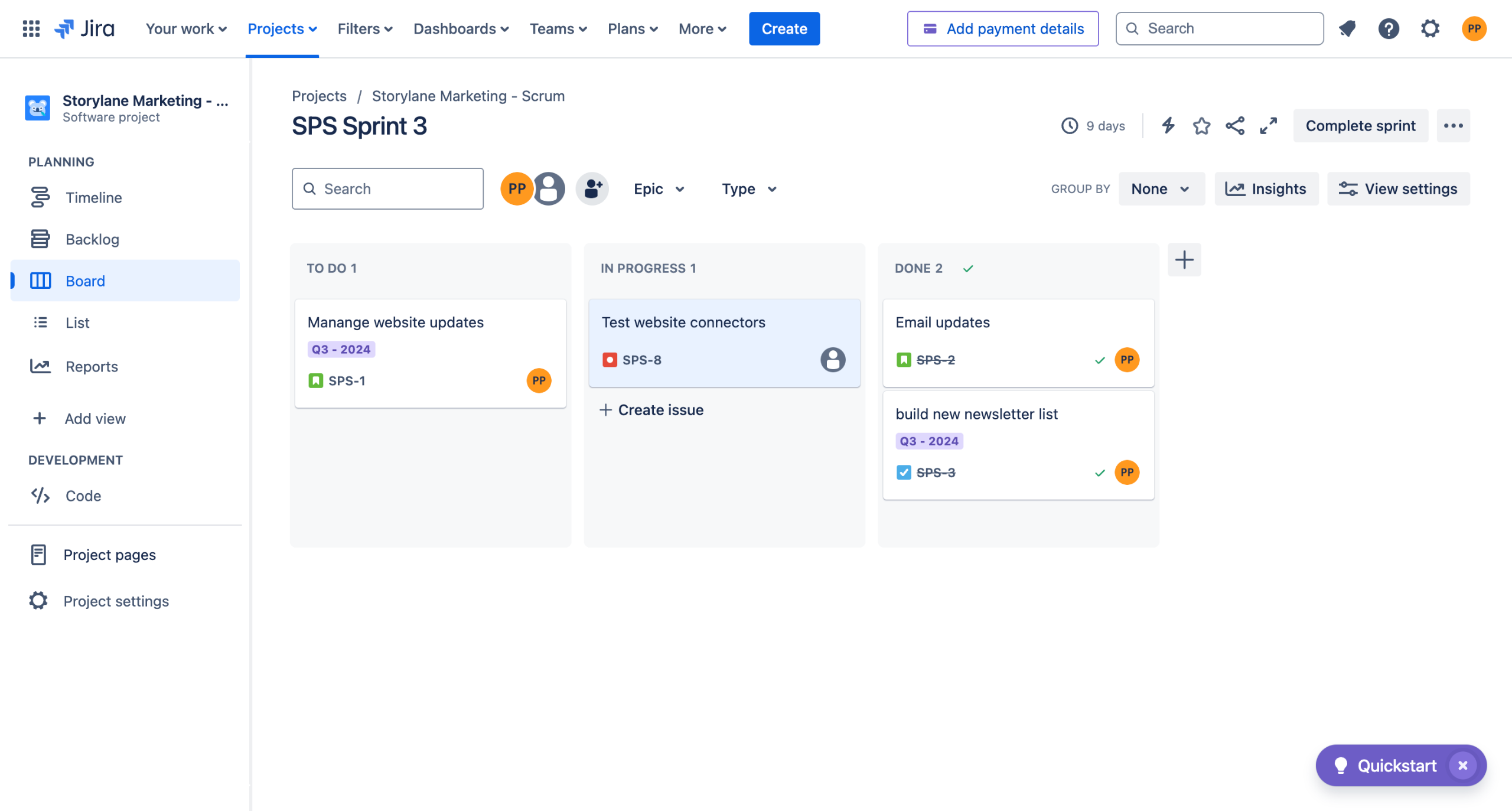Screen dimensions: 1512x811
Task: Click the board search input field
Action: (x=387, y=189)
